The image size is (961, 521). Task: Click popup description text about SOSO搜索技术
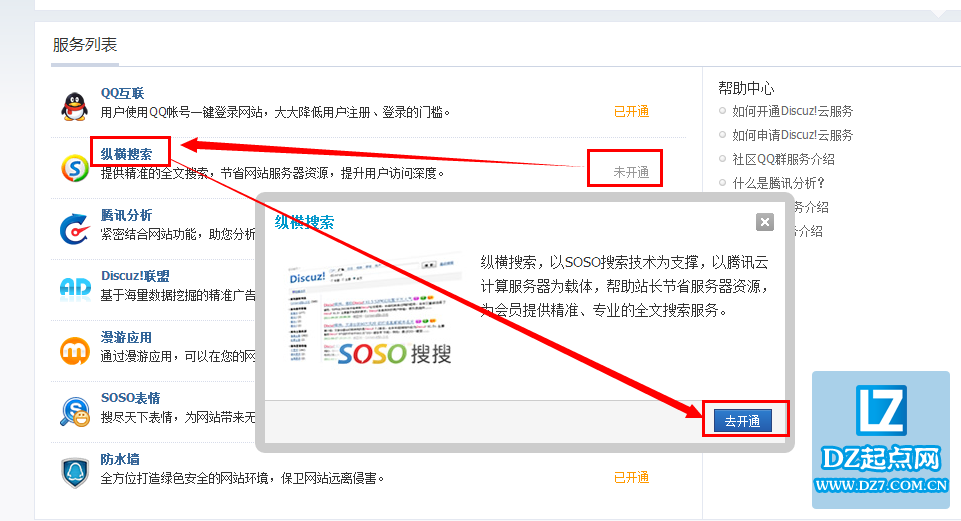point(624,286)
